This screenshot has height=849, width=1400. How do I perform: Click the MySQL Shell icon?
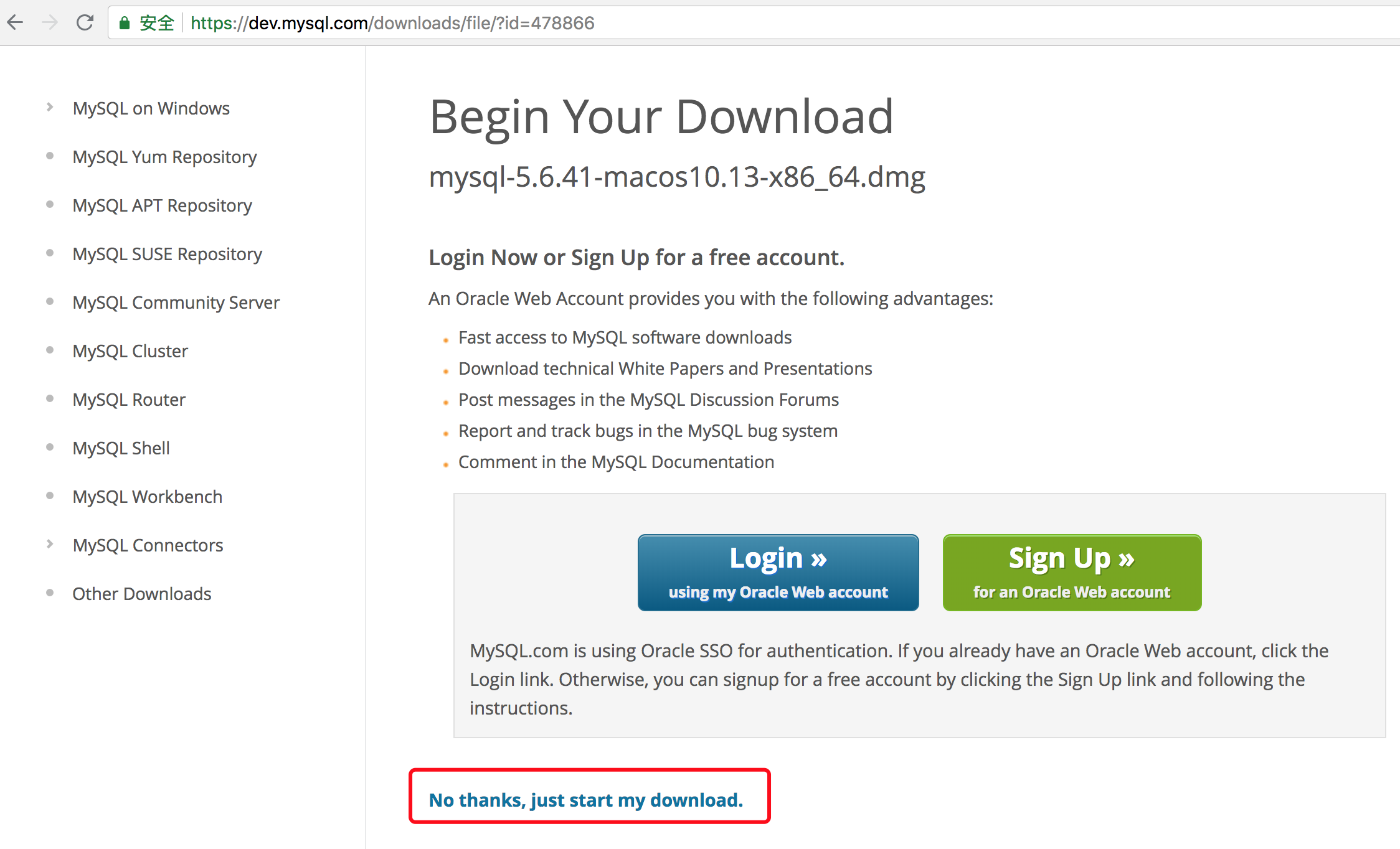(x=48, y=447)
